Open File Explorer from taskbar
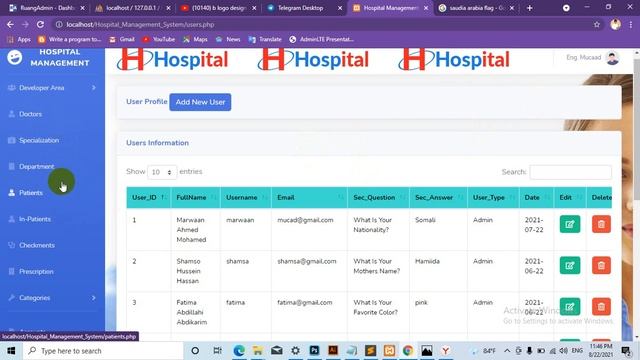 (x=258, y=351)
